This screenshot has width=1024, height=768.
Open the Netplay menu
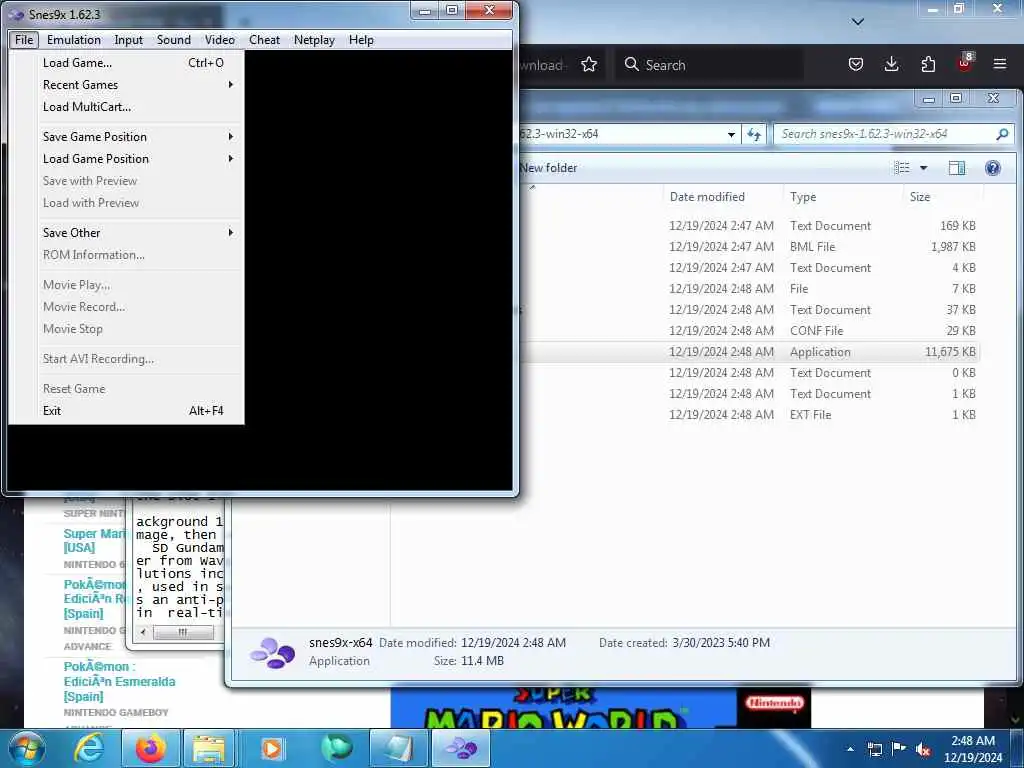314,40
